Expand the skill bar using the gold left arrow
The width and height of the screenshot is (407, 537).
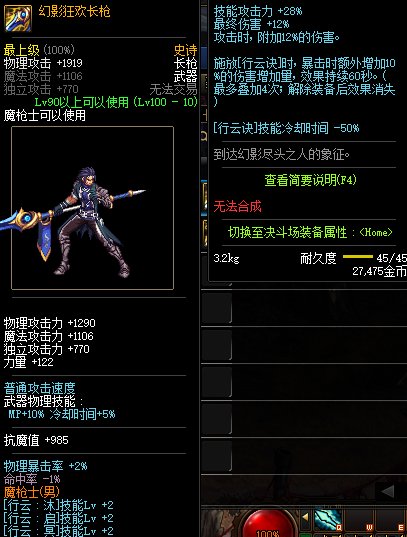tap(305, 516)
